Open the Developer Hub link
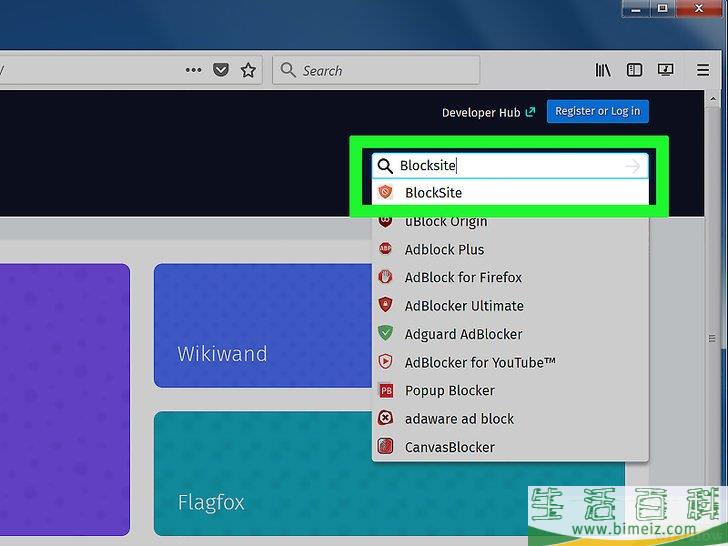This screenshot has height=546, width=728. tap(488, 113)
